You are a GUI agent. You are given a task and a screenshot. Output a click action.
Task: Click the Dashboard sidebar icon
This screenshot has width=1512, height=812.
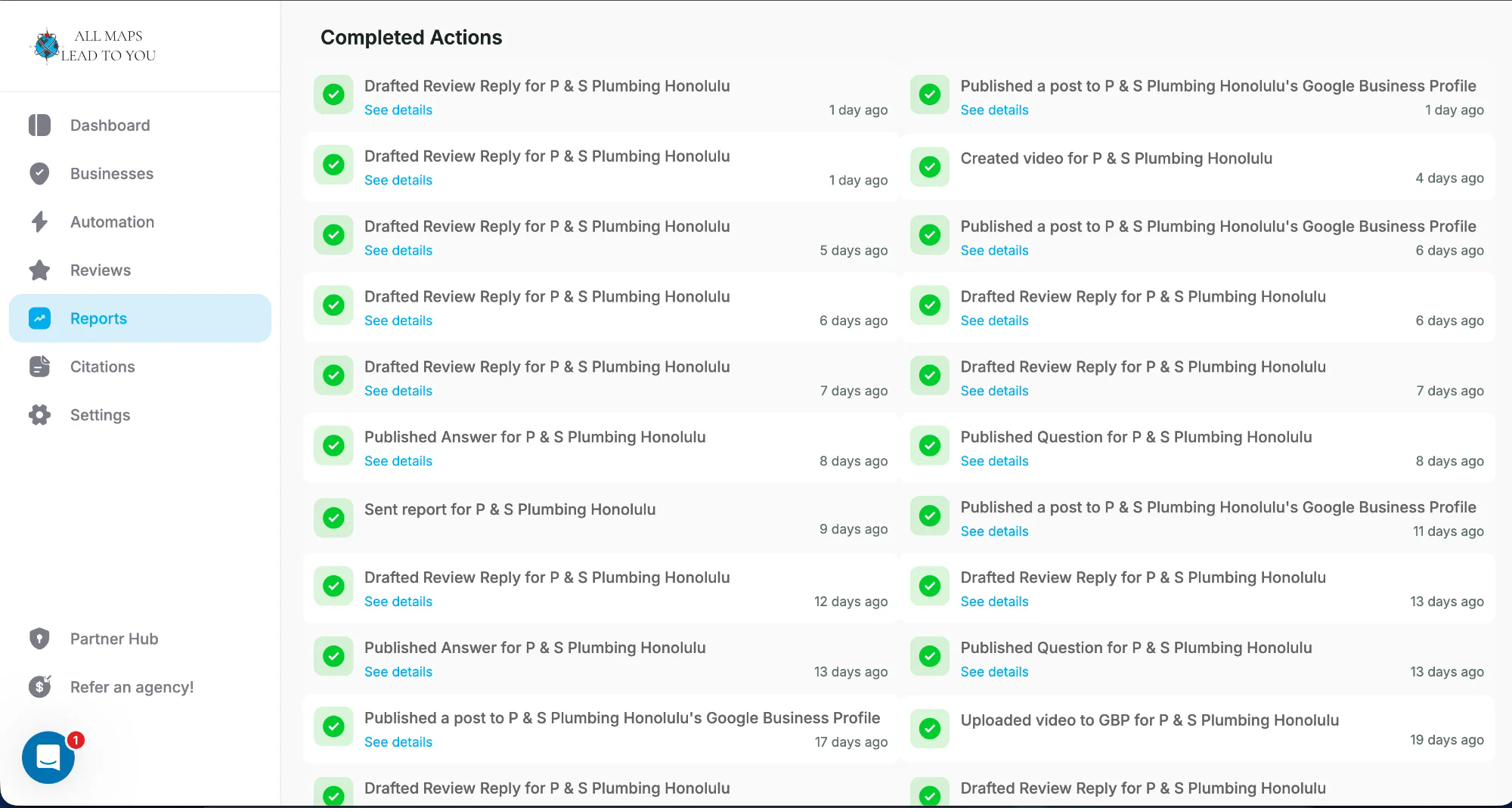point(40,125)
